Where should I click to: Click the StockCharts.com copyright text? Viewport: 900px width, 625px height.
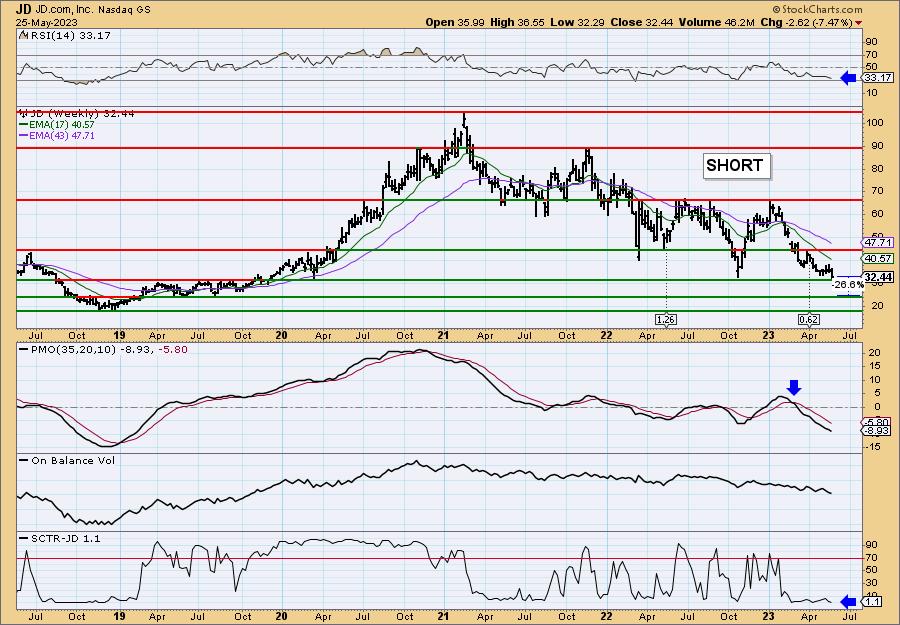(817, 9)
